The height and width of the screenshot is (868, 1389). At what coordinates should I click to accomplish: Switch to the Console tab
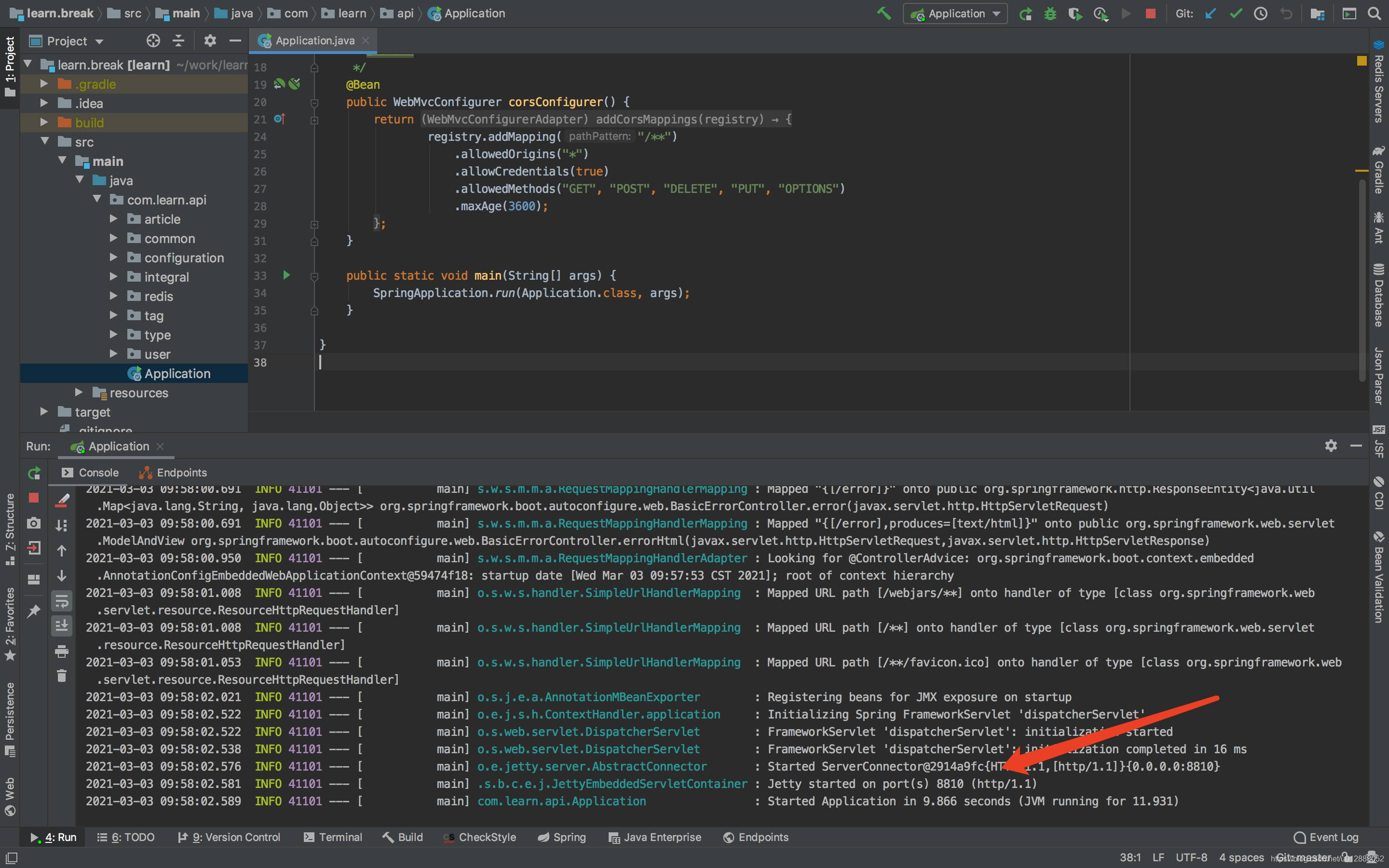tap(91, 473)
